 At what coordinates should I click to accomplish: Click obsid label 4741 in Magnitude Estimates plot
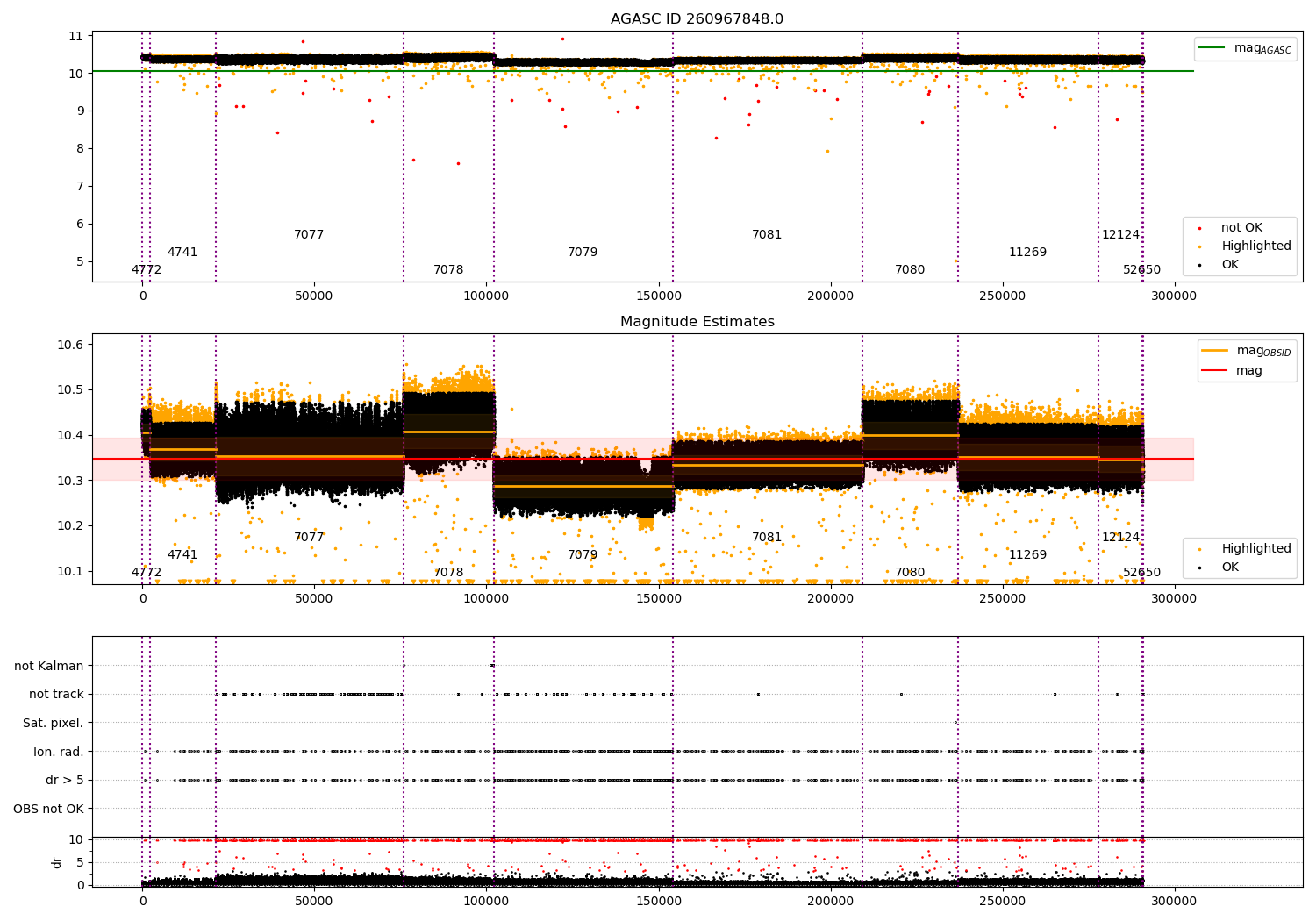tap(182, 555)
